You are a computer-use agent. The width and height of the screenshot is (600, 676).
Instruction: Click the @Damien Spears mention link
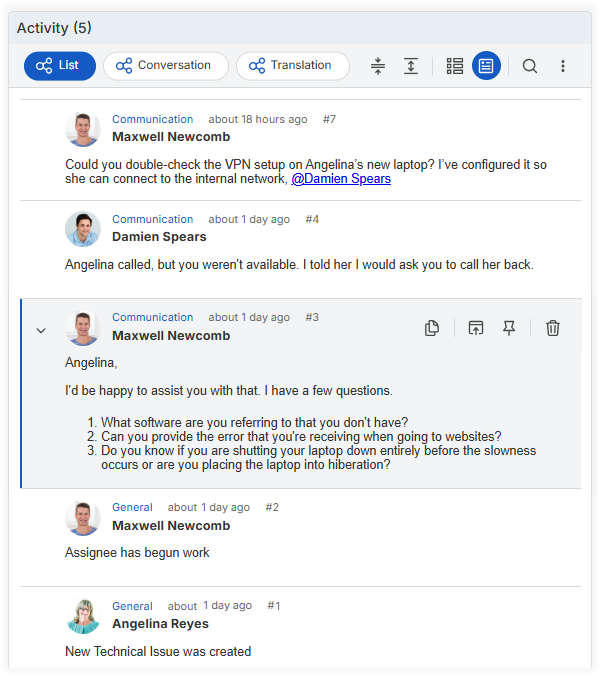pos(341,179)
